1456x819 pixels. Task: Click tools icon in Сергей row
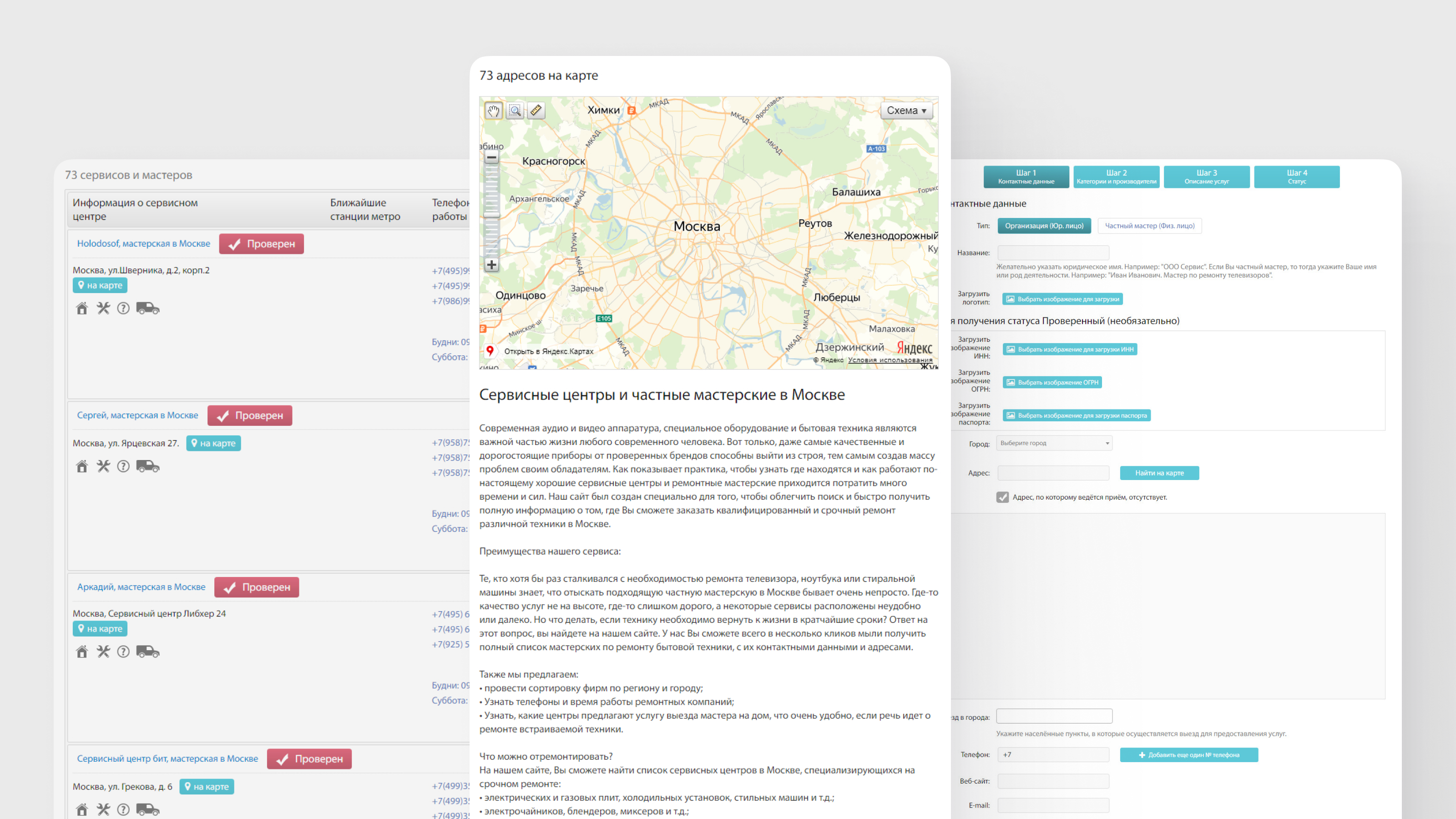tap(103, 466)
